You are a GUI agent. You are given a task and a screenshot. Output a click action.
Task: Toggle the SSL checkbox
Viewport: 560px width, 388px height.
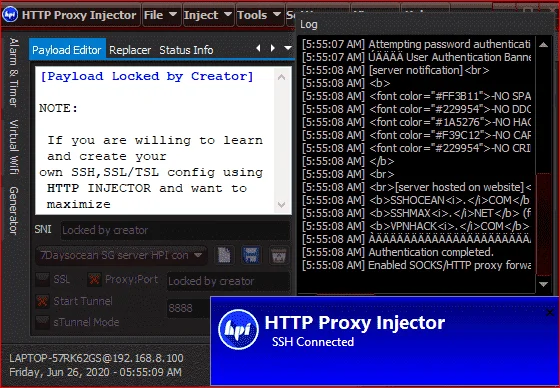point(42,279)
